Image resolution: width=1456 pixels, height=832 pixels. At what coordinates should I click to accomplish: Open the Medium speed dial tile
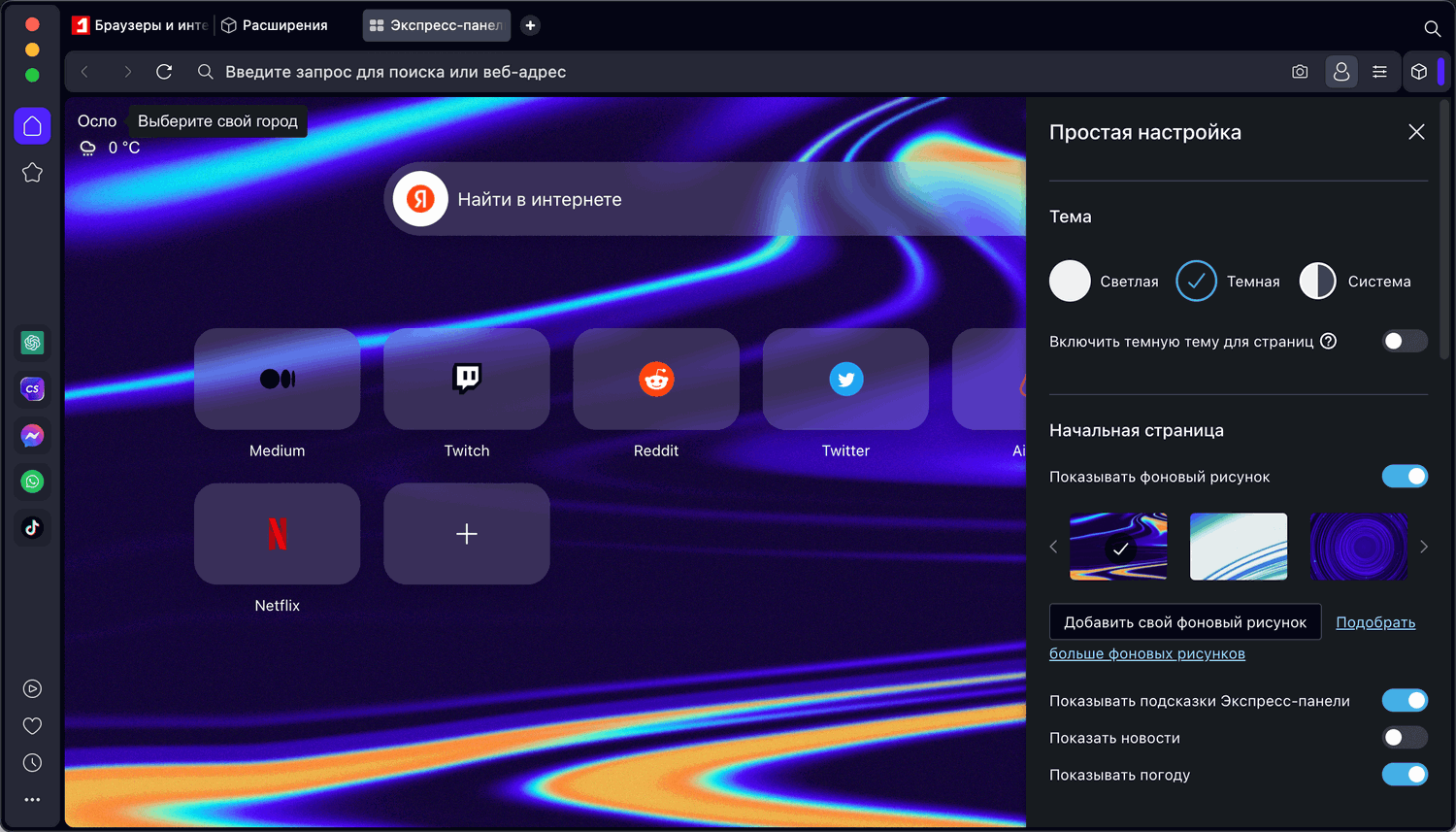tap(278, 379)
